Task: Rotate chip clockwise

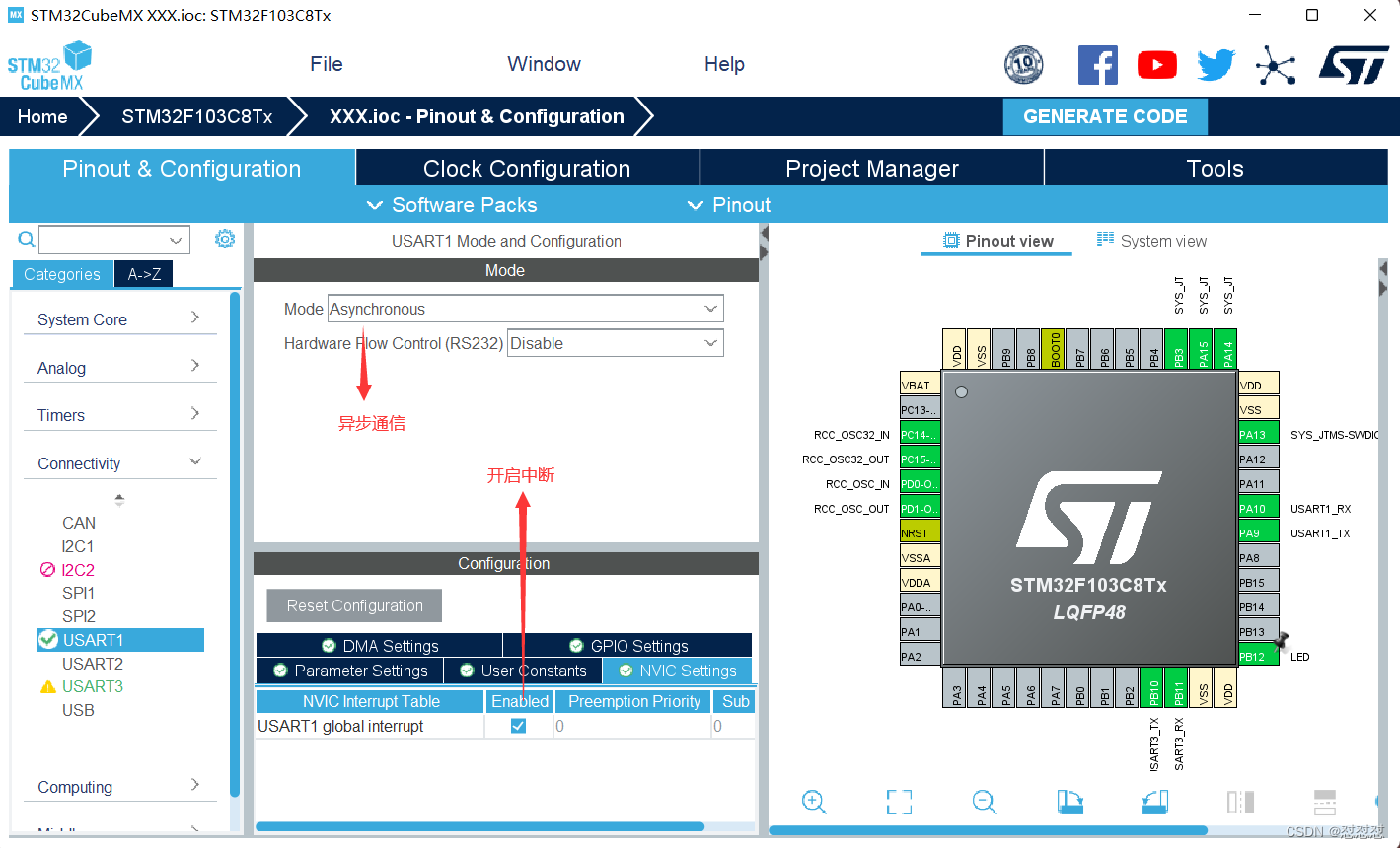Action: (1069, 802)
